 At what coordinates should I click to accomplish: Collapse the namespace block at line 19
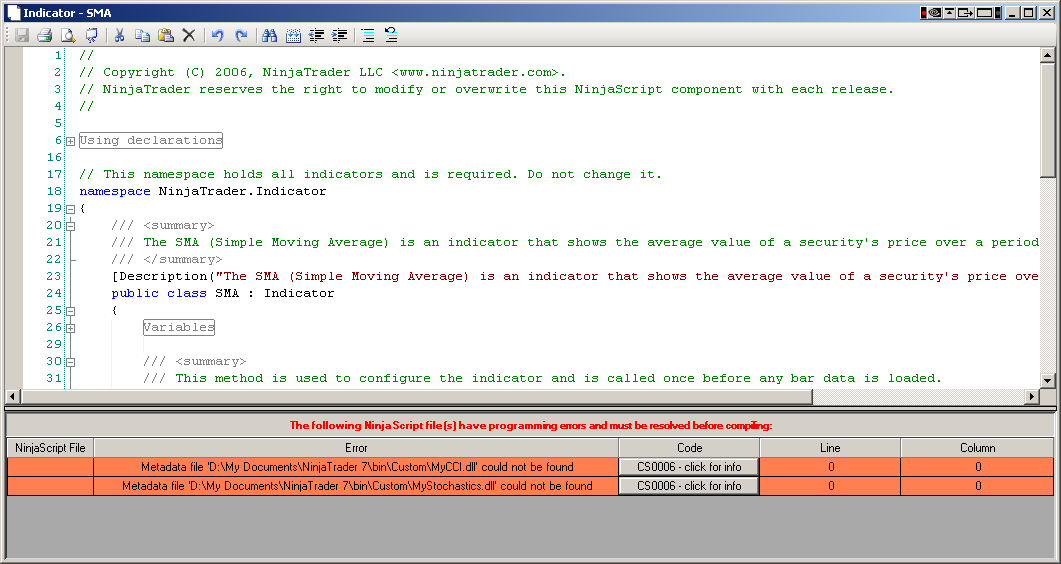point(70,209)
